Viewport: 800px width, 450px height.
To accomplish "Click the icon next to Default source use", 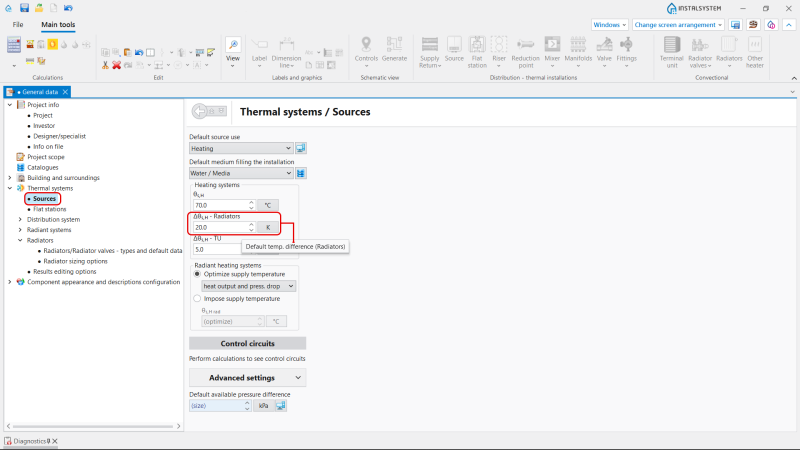I will (301, 148).
